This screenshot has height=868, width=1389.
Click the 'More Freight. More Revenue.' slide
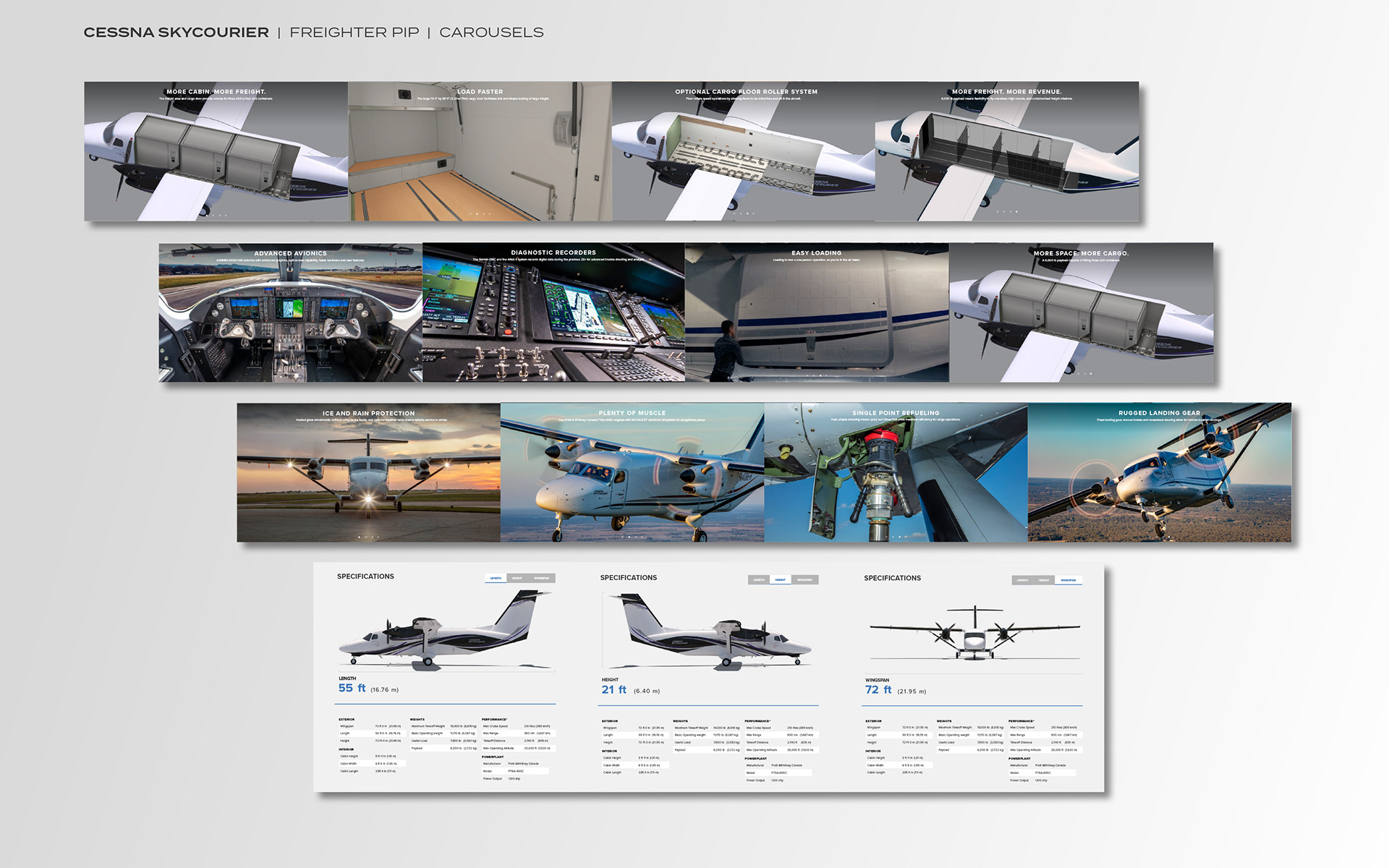1007,151
